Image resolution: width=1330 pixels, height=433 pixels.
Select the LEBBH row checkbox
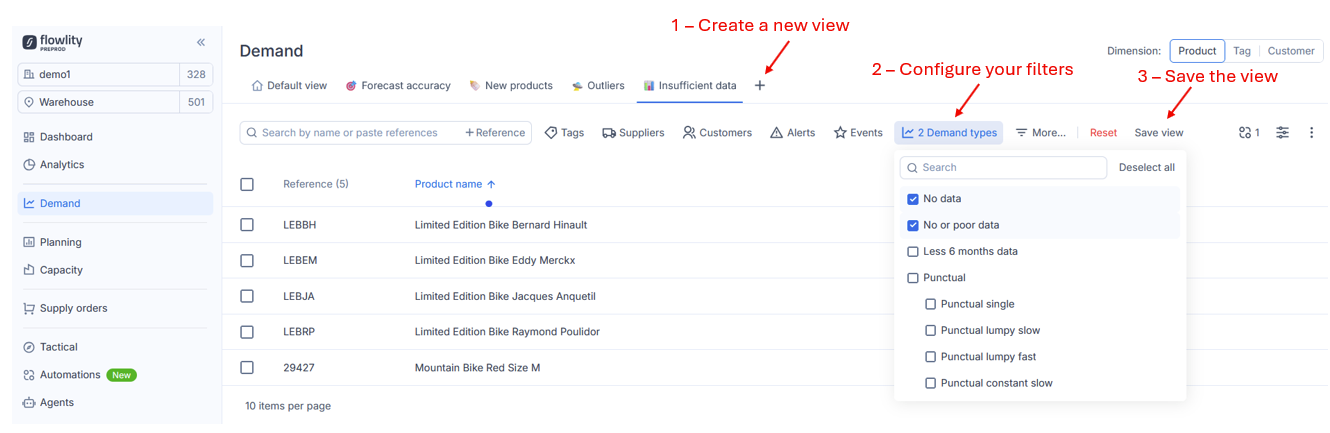(247, 225)
